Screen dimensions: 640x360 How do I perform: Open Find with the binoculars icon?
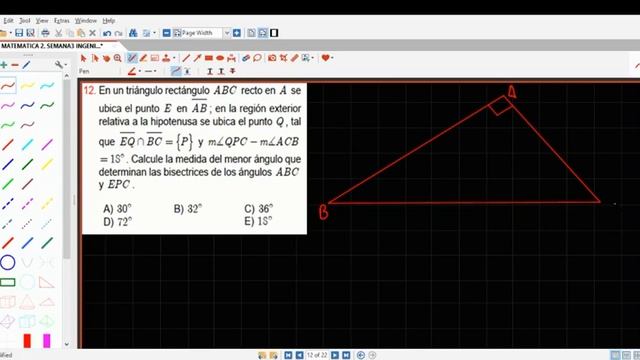(x=133, y=33)
